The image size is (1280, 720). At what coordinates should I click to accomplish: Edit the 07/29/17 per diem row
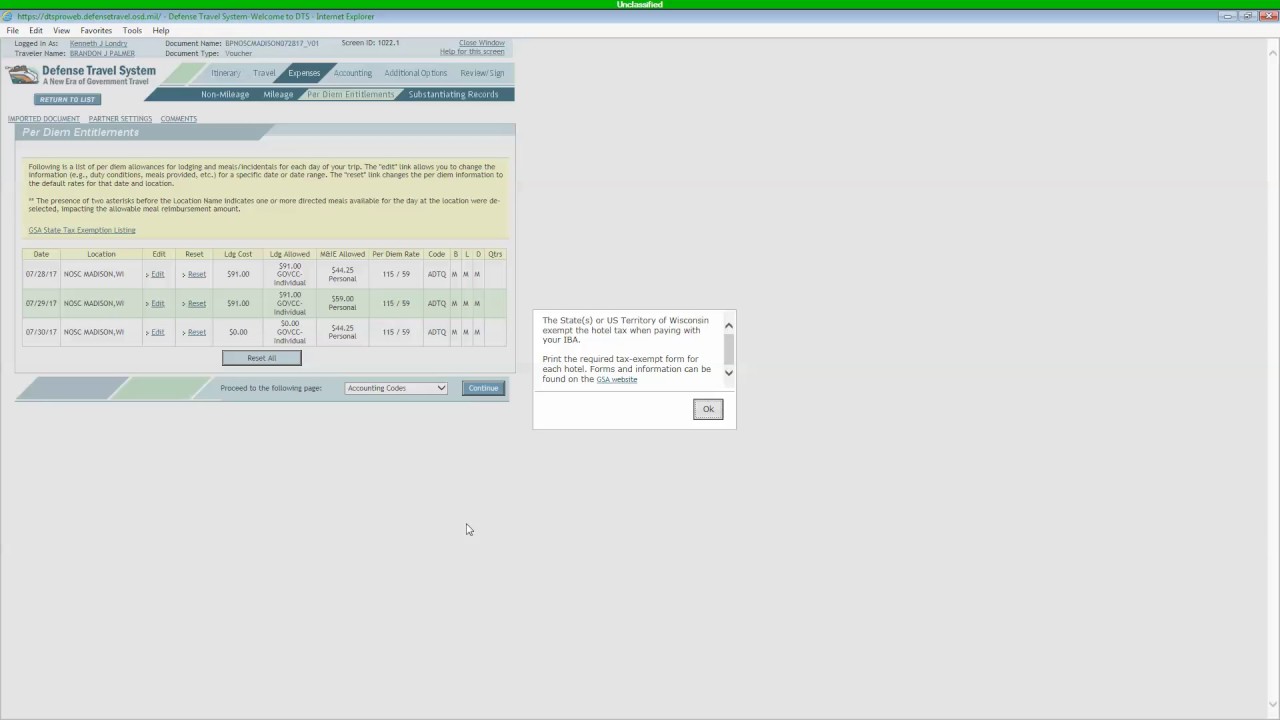[x=157, y=303]
